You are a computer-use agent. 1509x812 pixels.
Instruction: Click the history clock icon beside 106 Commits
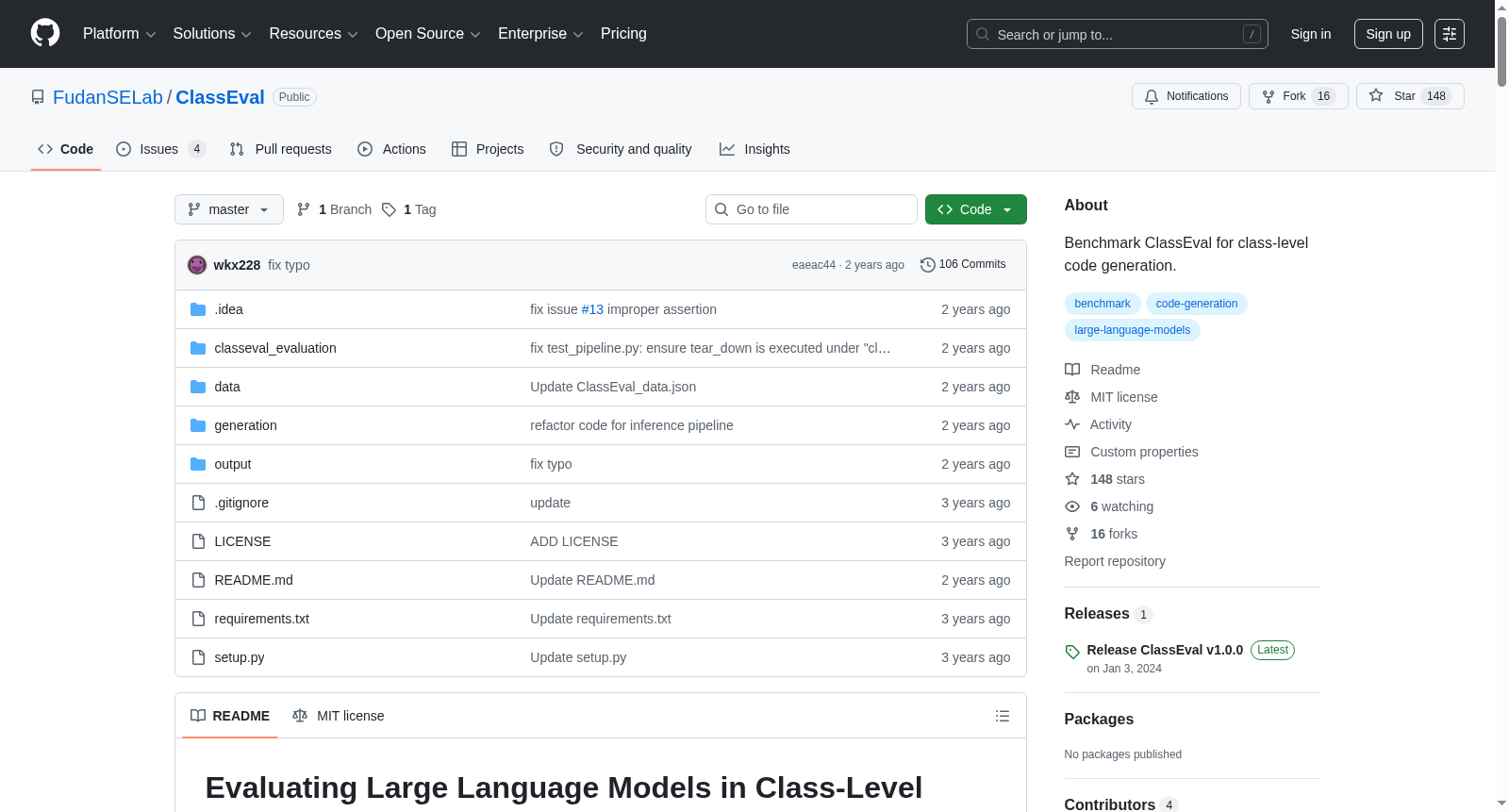[x=928, y=265]
